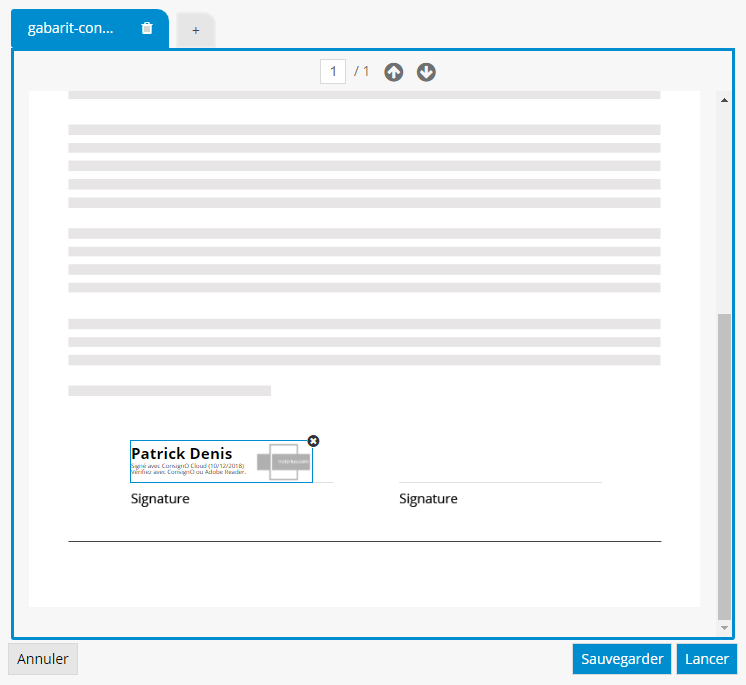Go to previous page with up arrow
Image resolution: width=746 pixels, height=685 pixels.
(x=394, y=72)
